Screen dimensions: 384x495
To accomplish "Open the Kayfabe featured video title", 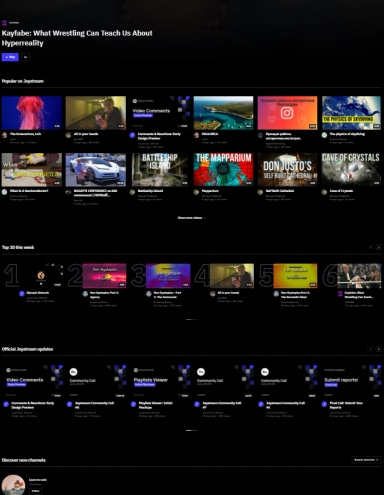I will click(x=77, y=38).
